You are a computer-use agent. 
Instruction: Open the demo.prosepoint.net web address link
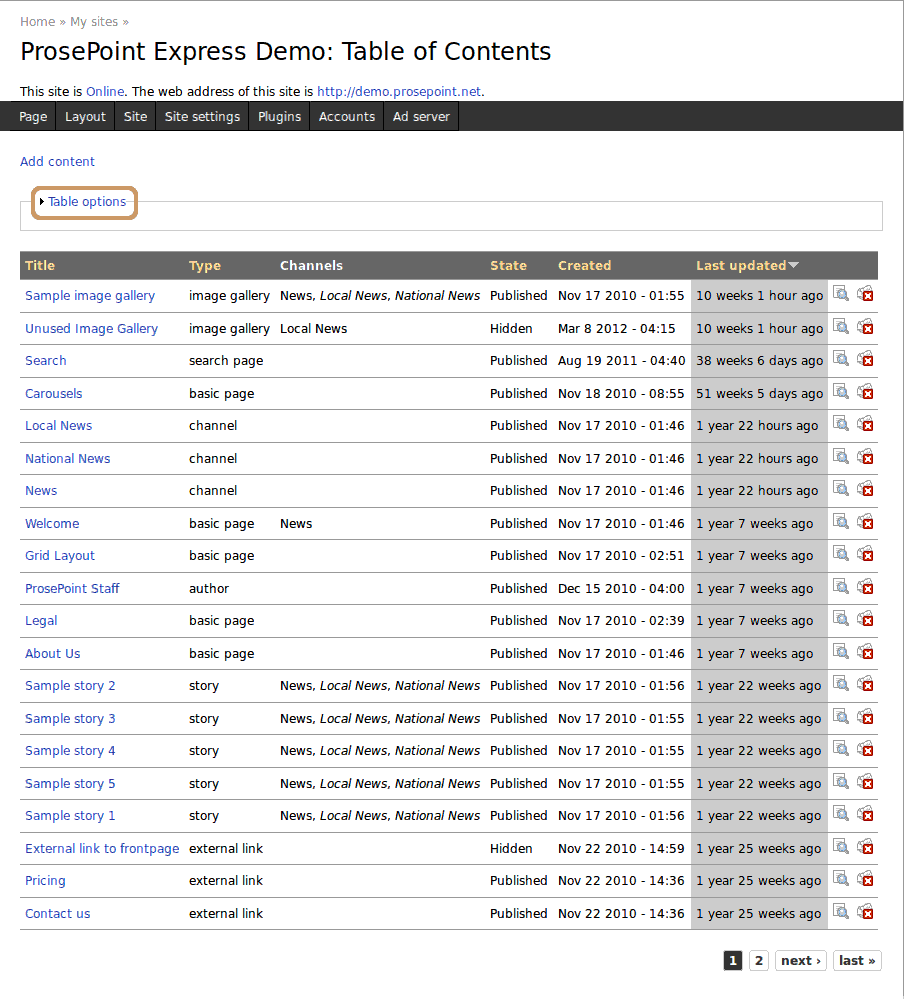399,92
